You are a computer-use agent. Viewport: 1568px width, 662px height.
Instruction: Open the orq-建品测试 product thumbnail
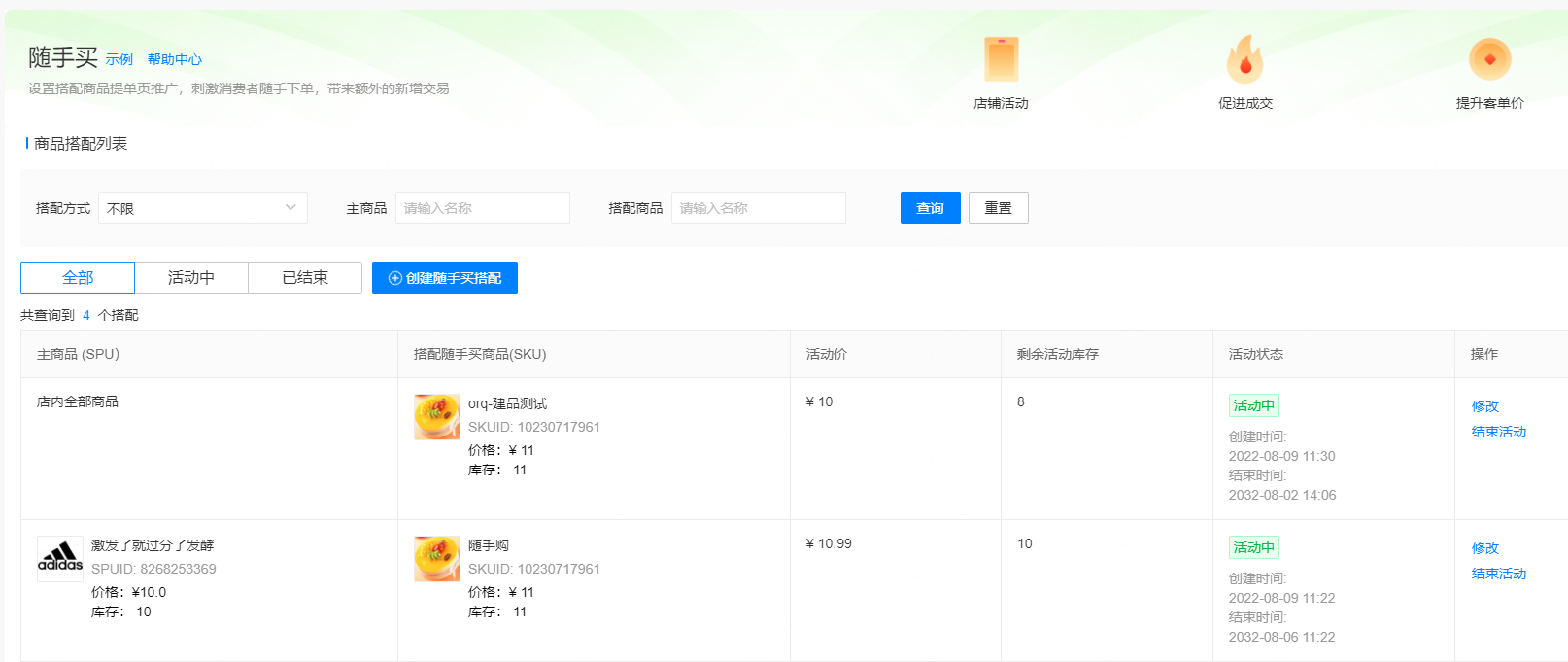437,417
